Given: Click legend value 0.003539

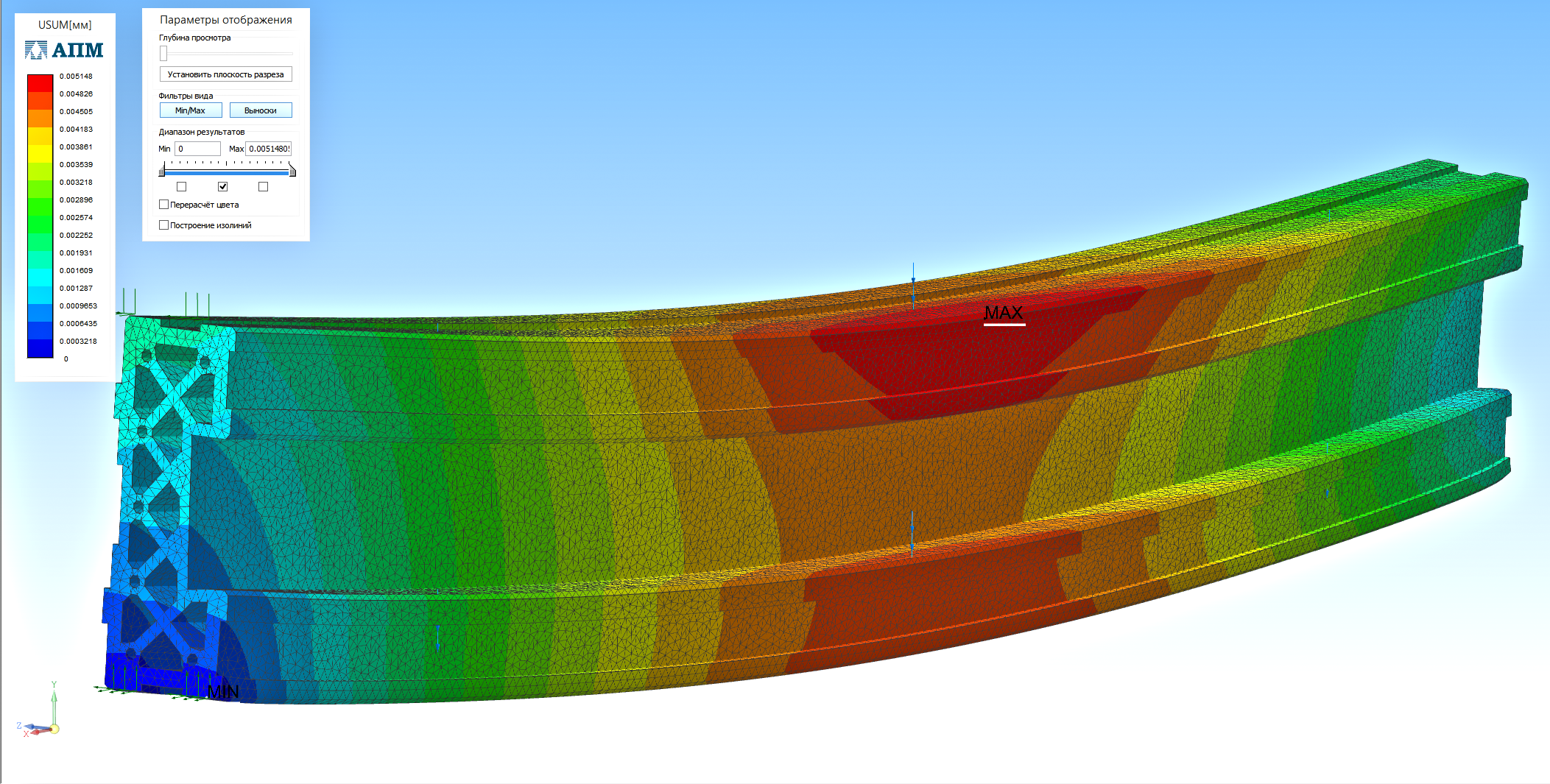Looking at the screenshot, I should click(x=76, y=165).
